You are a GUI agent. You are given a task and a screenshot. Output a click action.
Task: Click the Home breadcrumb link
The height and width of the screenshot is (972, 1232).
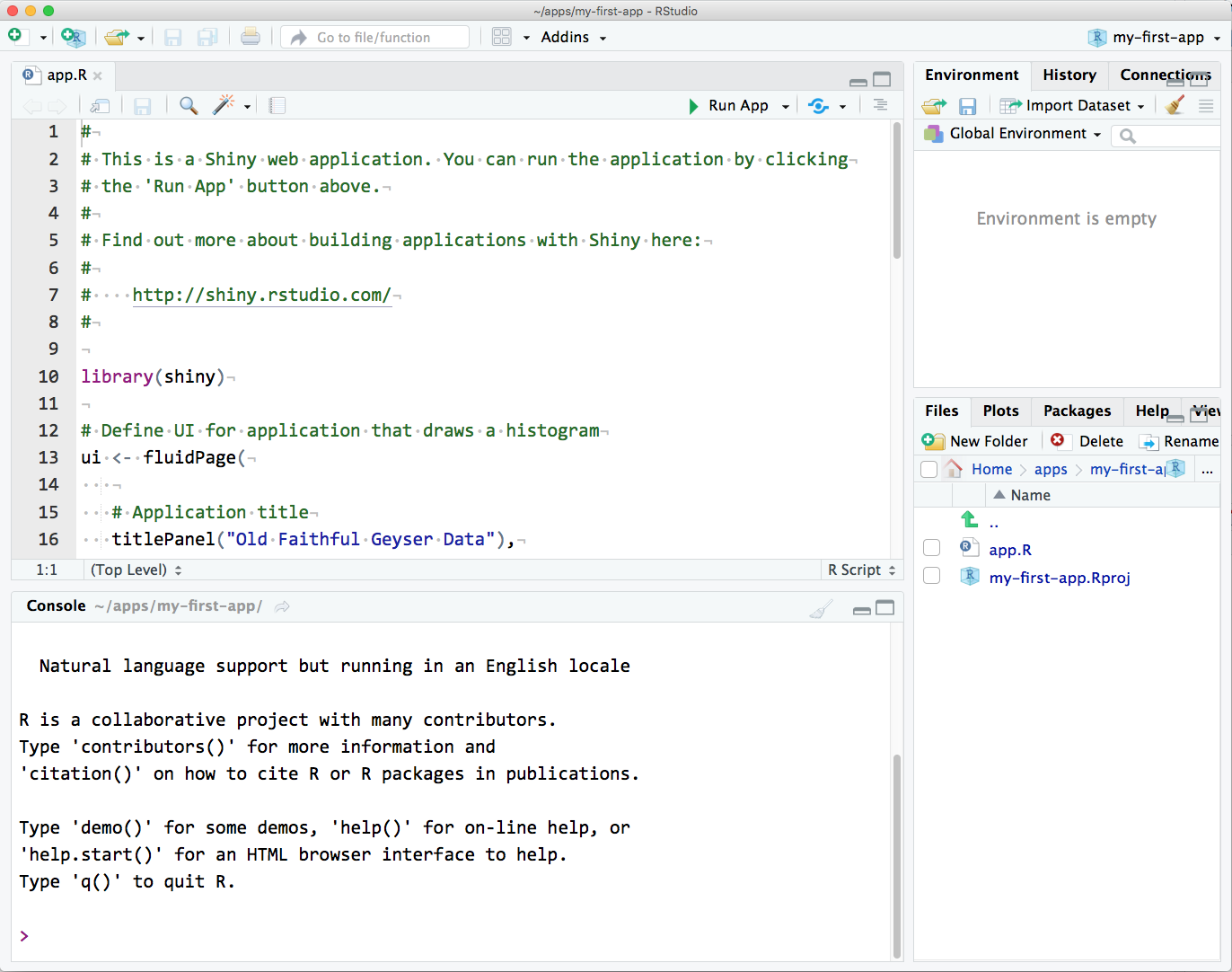pyautogui.click(x=991, y=469)
